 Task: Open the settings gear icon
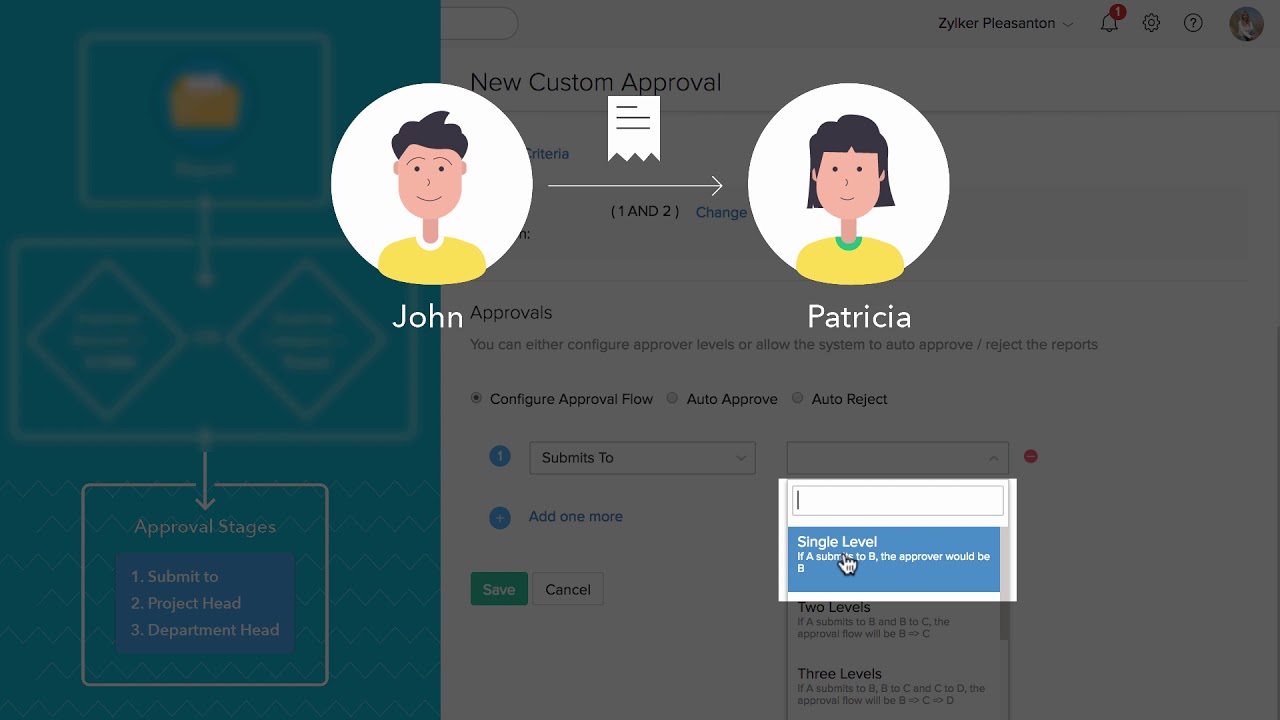click(x=1151, y=23)
